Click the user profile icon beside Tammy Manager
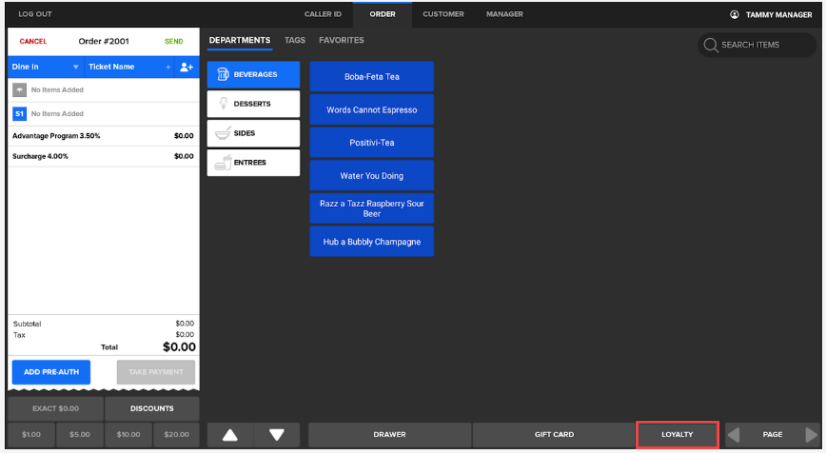The image size is (826, 453). coord(734,15)
